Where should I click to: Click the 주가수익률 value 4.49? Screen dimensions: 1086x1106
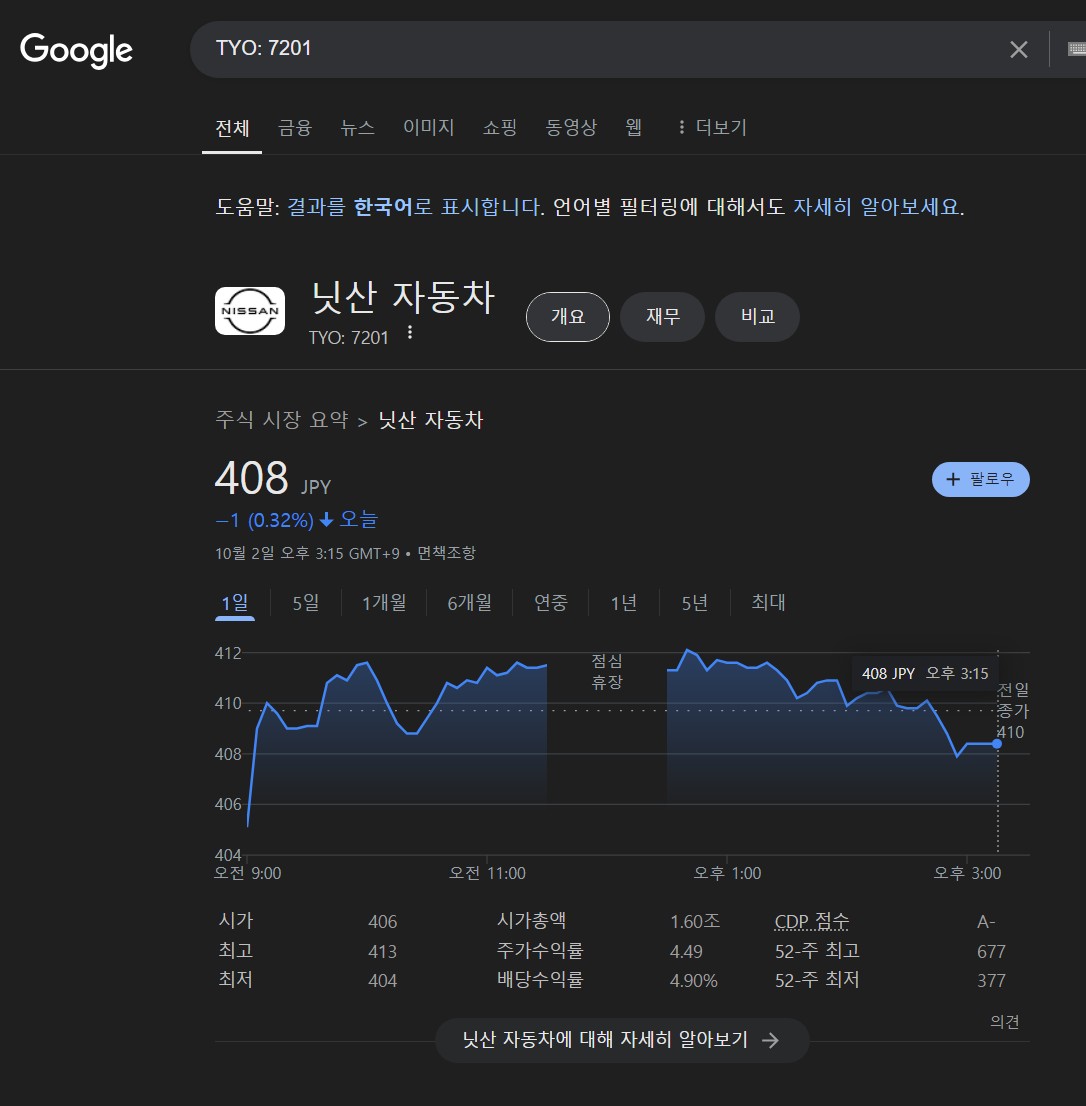[x=686, y=952]
